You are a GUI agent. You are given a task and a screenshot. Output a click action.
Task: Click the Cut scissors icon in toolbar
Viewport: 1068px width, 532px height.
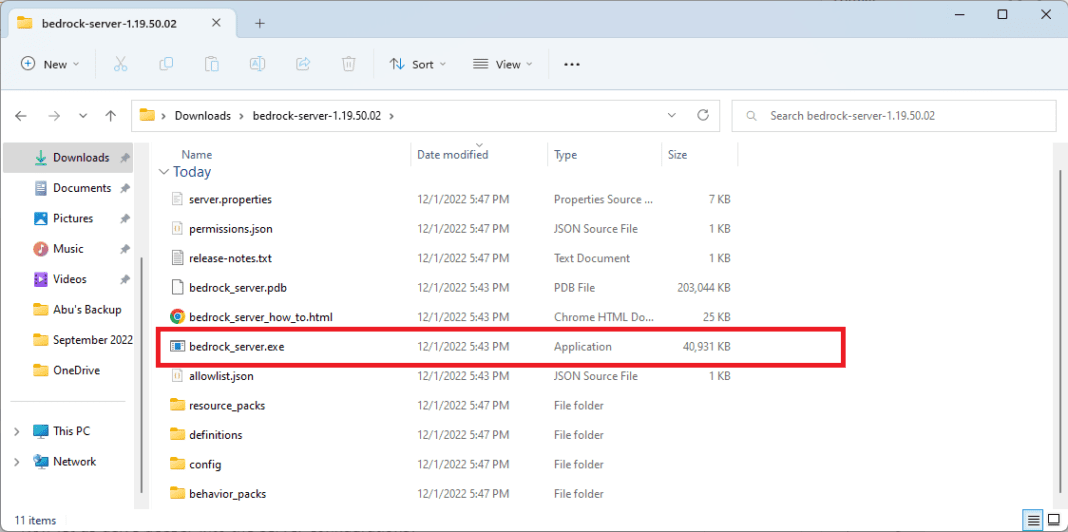(120, 64)
